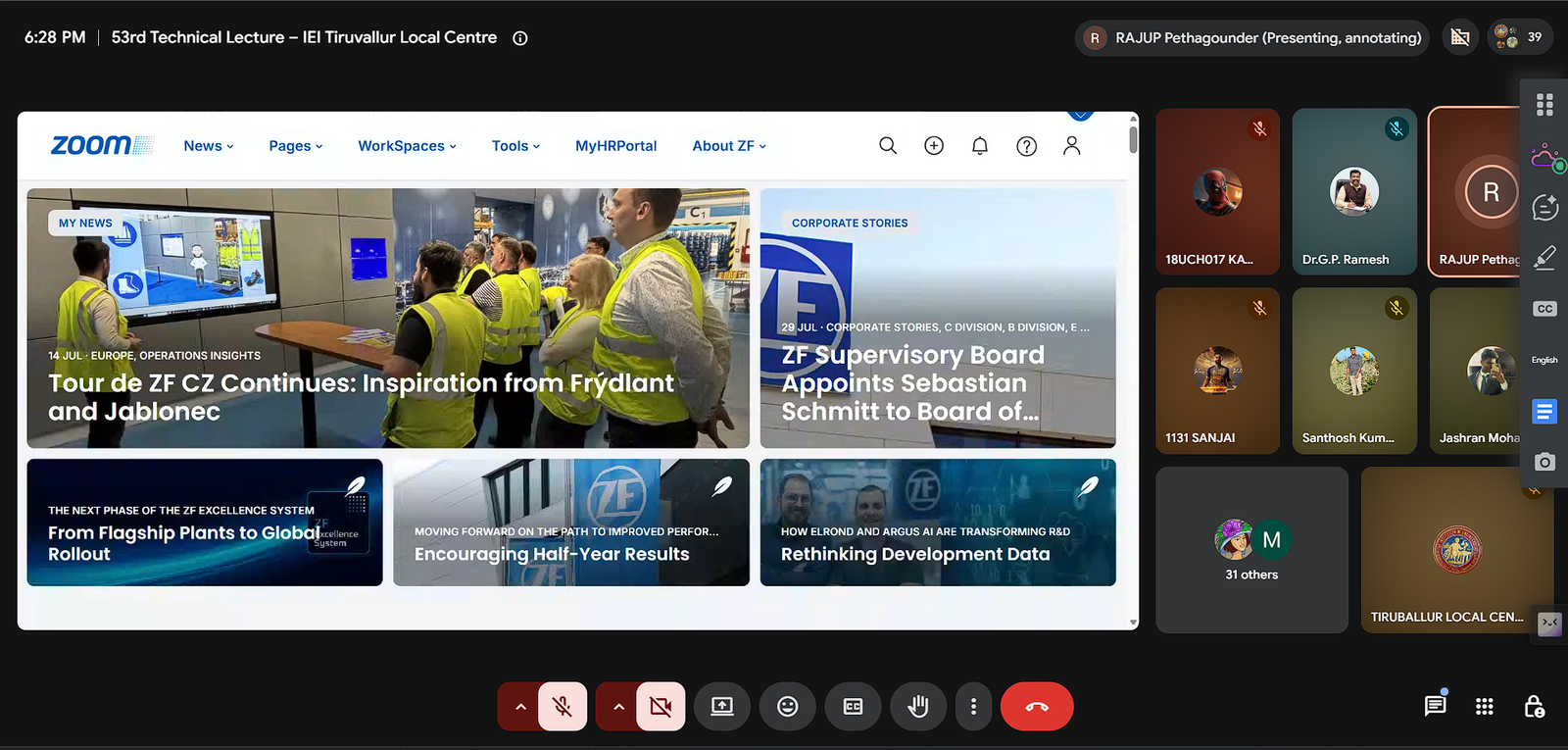Open the notifications bell
Viewport: 1568px width, 750px height.
[x=980, y=146]
